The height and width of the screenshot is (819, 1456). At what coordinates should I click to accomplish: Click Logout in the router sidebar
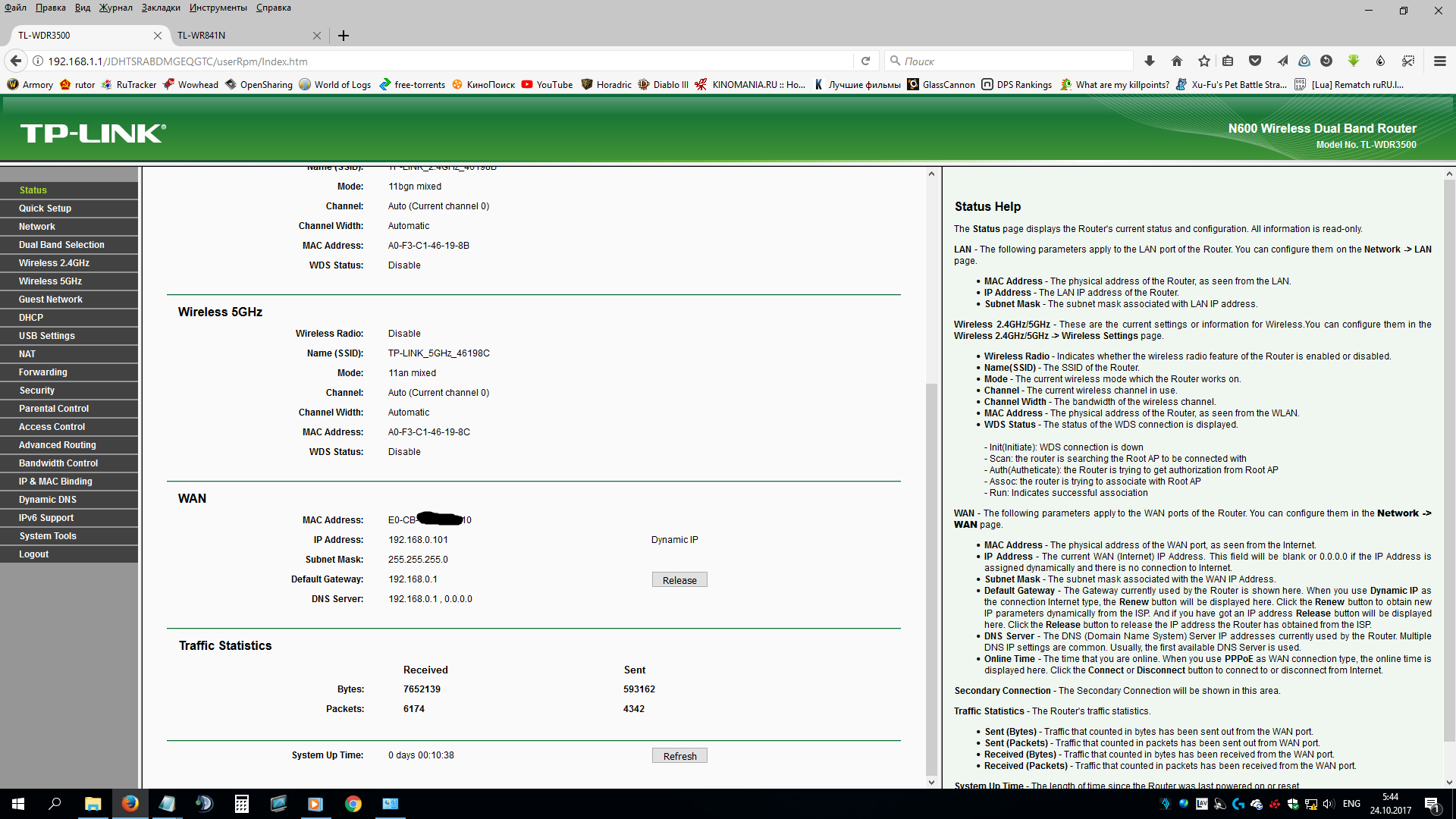(x=69, y=554)
